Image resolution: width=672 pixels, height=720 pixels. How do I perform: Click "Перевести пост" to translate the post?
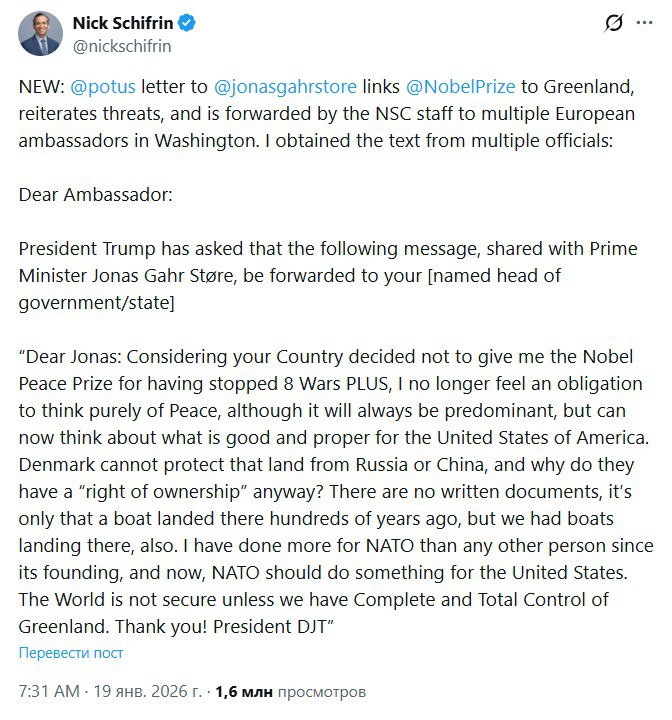(71, 653)
